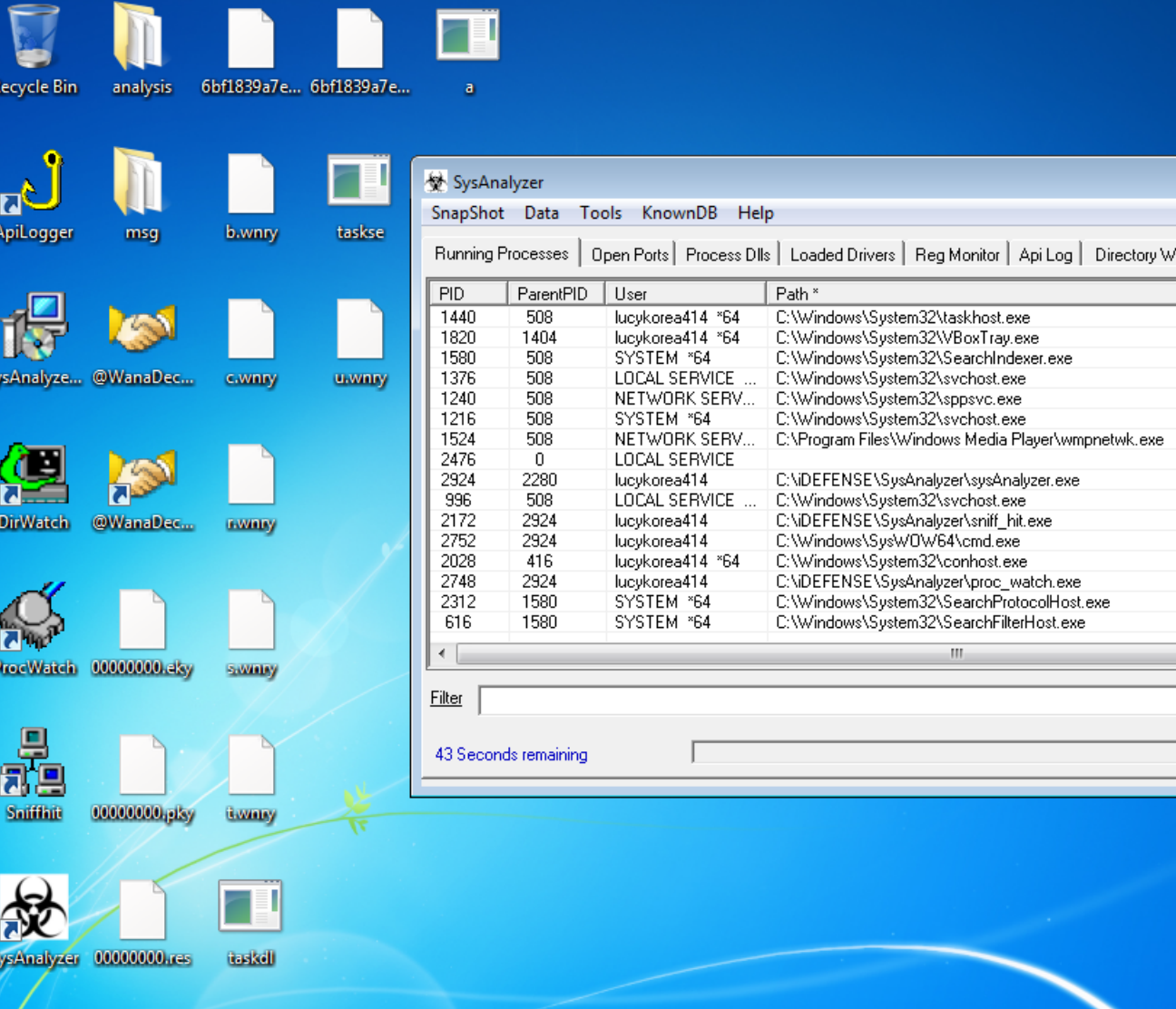Viewport: 1176px width, 1009px height.
Task: Click the process list horizontal scrollbar thumb
Action: (x=817, y=653)
